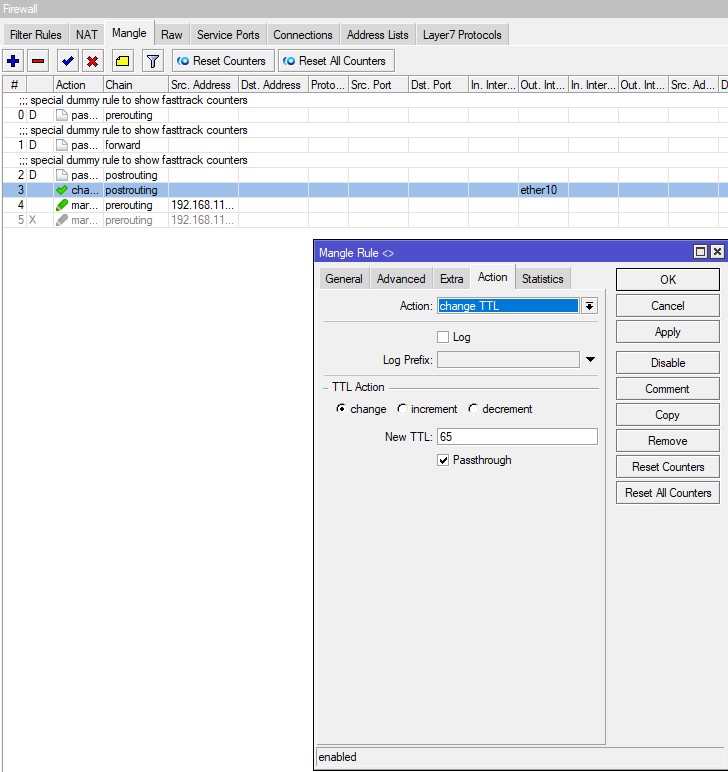Sort by the Src. Address column header
The height and width of the screenshot is (772, 728).
pyautogui.click(x=203, y=85)
